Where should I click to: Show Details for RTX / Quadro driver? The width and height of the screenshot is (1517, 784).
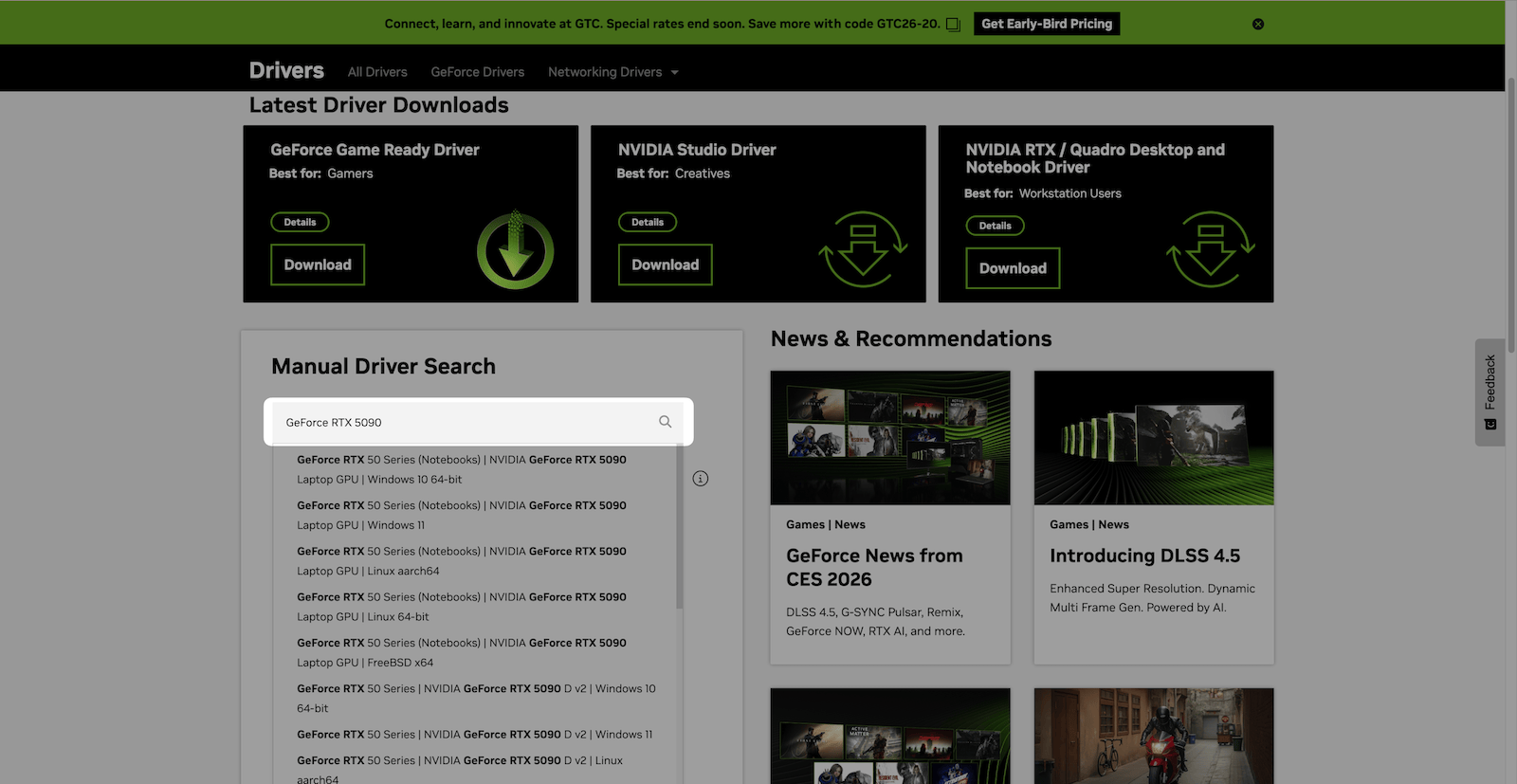tap(995, 226)
